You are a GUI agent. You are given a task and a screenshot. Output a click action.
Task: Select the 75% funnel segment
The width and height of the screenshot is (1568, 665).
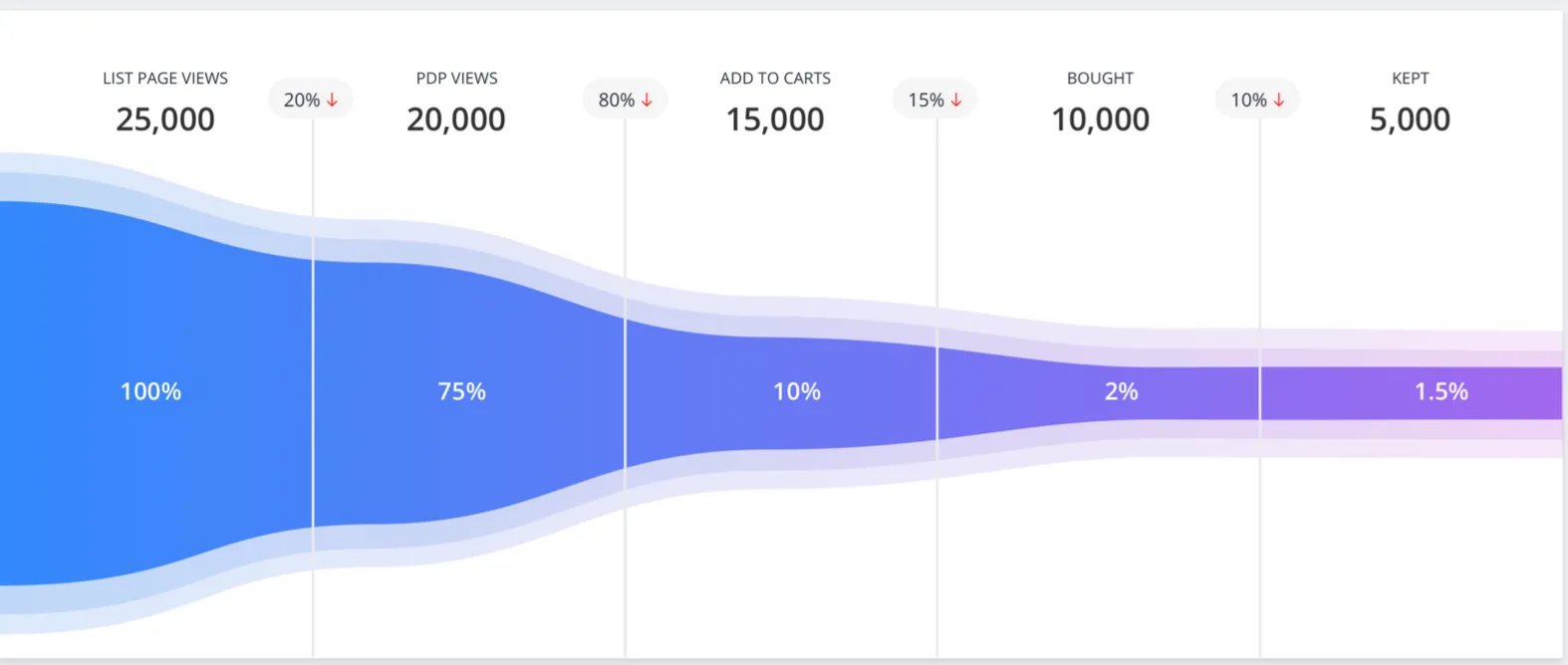462,391
